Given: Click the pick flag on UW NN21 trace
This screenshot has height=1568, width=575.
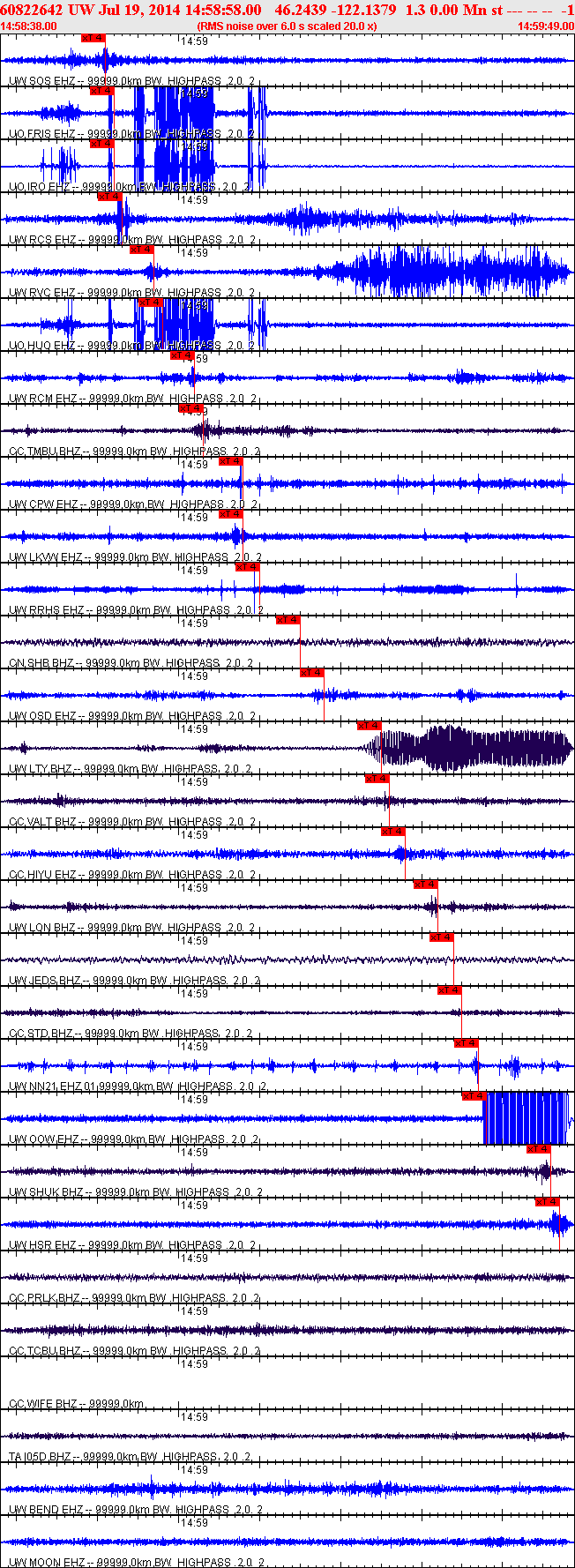Looking at the screenshot, I should [x=467, y=1043].
